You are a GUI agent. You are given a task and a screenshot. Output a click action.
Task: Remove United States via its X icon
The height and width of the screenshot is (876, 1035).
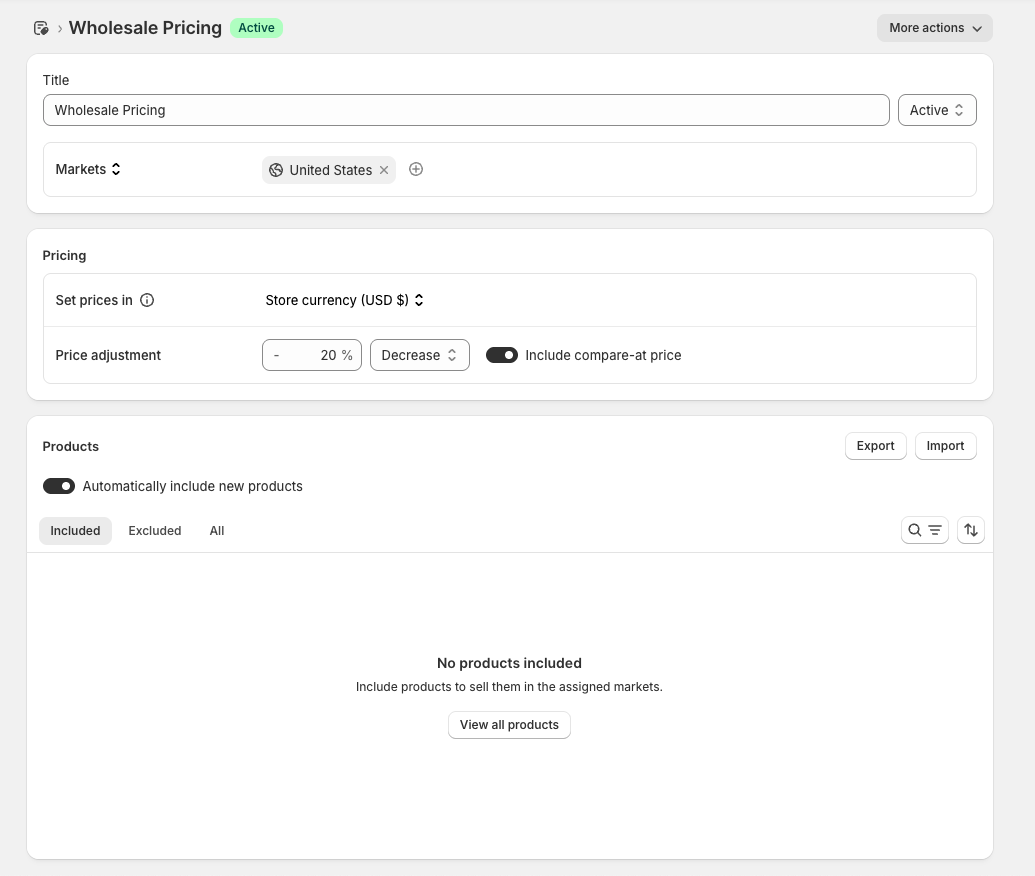pyautogui.click(x=384, y=170)
